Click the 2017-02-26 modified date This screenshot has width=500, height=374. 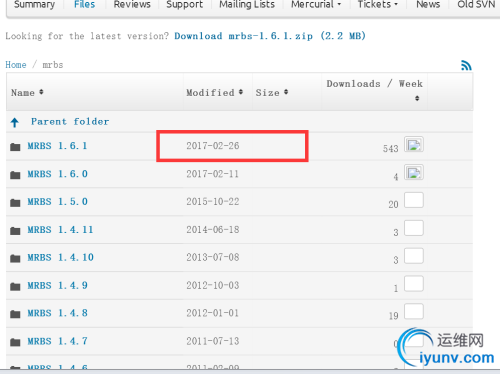[x=213, y=146]
